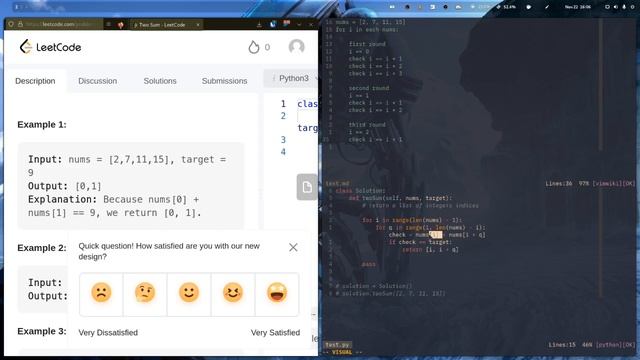The height and width of the screenshot is (360, 640).
Task: Click the document notes icon beside the editor
Action: (307, 187)
